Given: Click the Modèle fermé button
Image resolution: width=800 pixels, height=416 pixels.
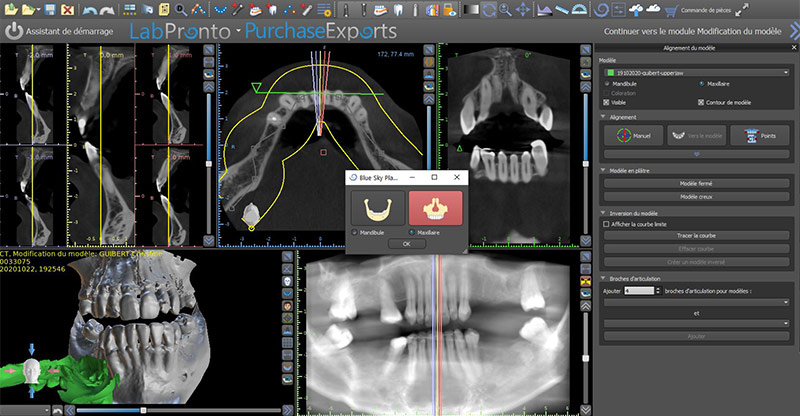Looking at the screenshot, I should pos(697,184).
